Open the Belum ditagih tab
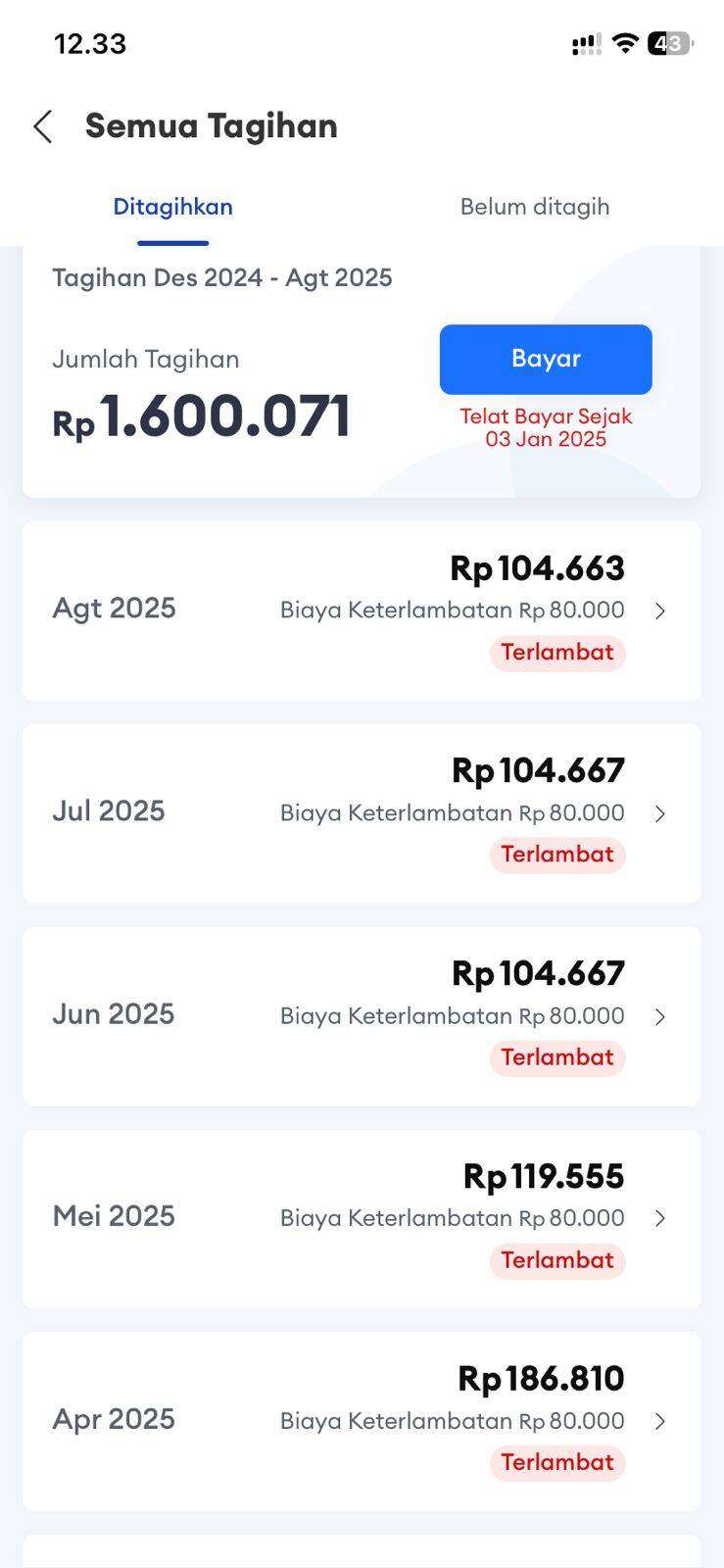Screen dimensions: 724x1568 pyautogui.click(x=535, y=207)
